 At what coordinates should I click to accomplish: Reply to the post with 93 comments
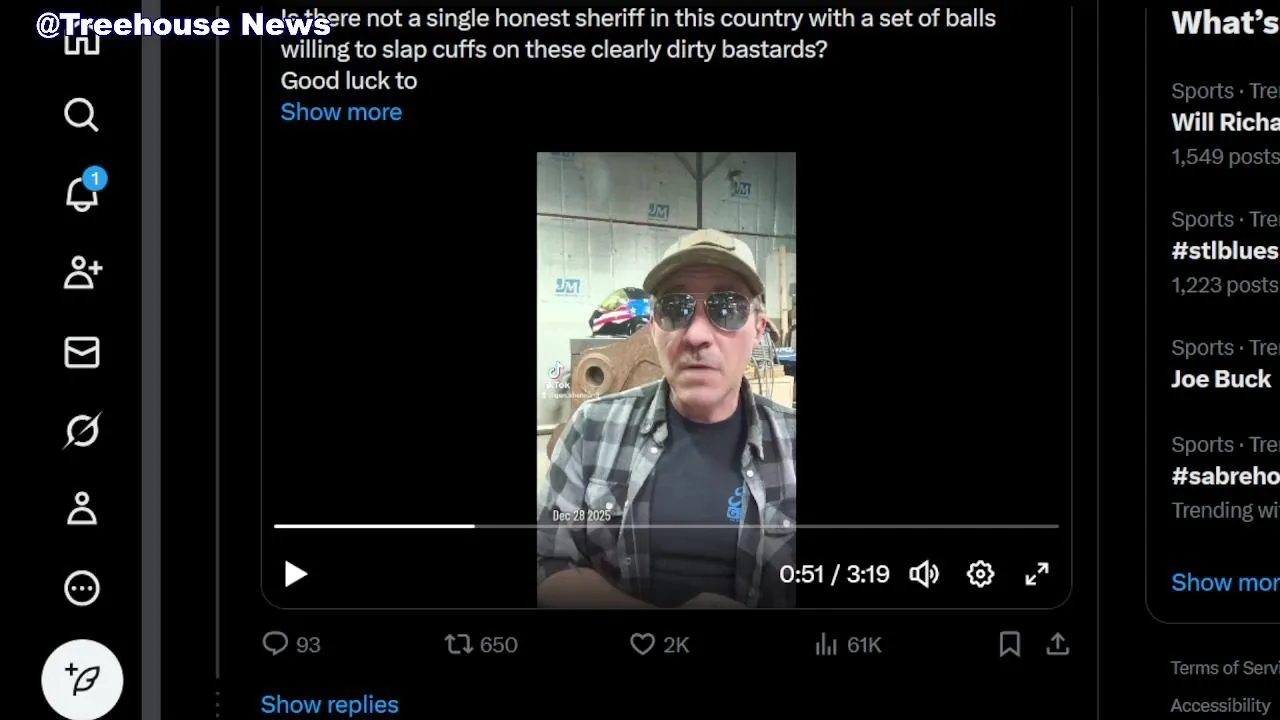275,644
